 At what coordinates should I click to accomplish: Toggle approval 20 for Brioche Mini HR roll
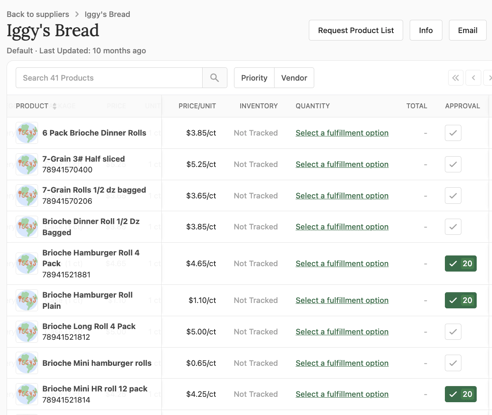pos(461,394)
